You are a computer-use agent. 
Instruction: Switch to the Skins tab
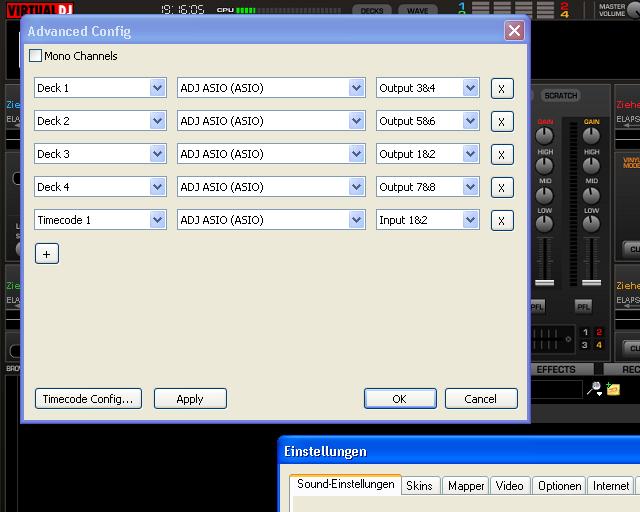pos(419,486)
